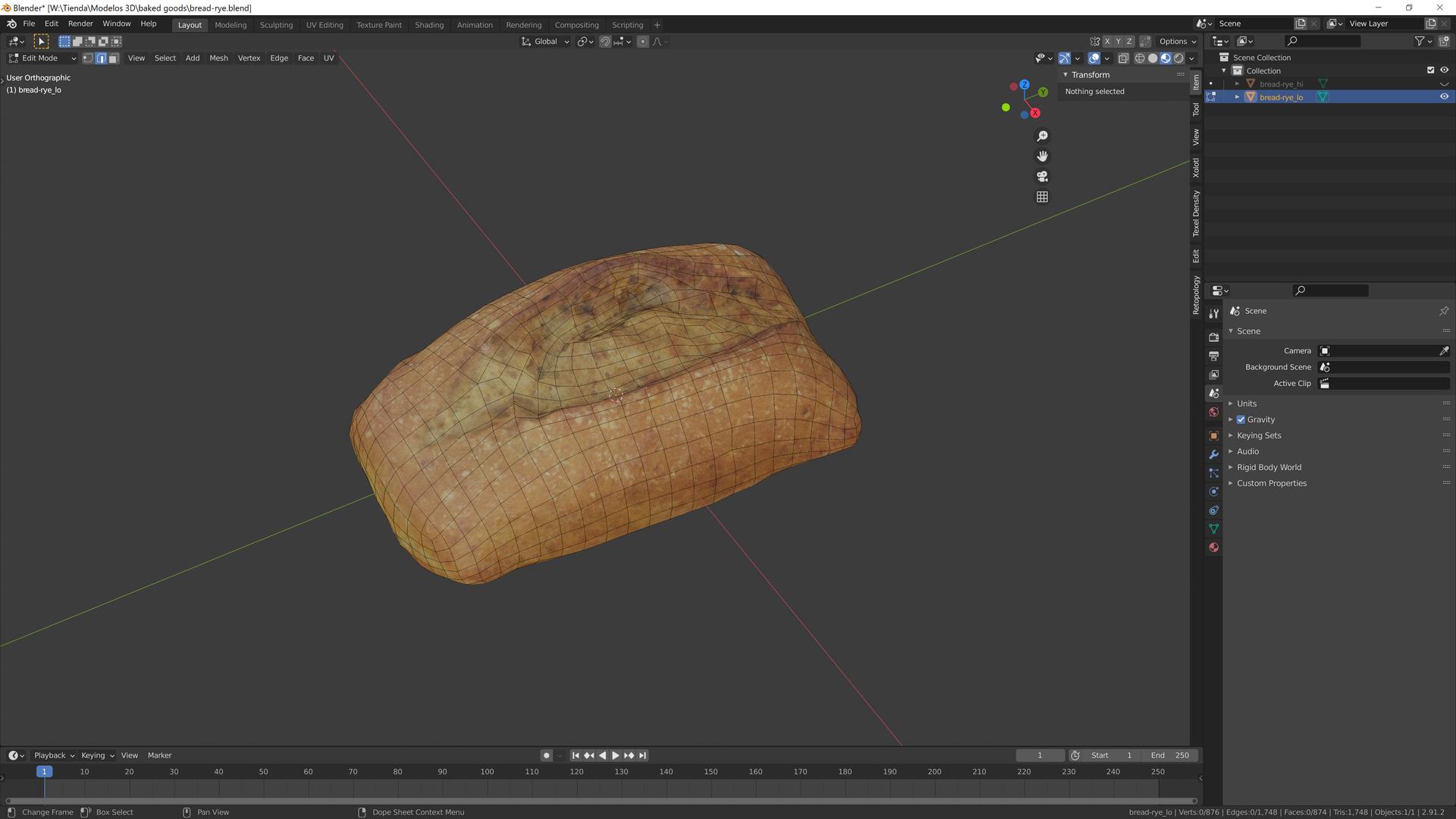The width and height of the screenshot is (1456, 819).
Task: Click the Toggle Camera View icon
Action: [x=1042, y=177]
